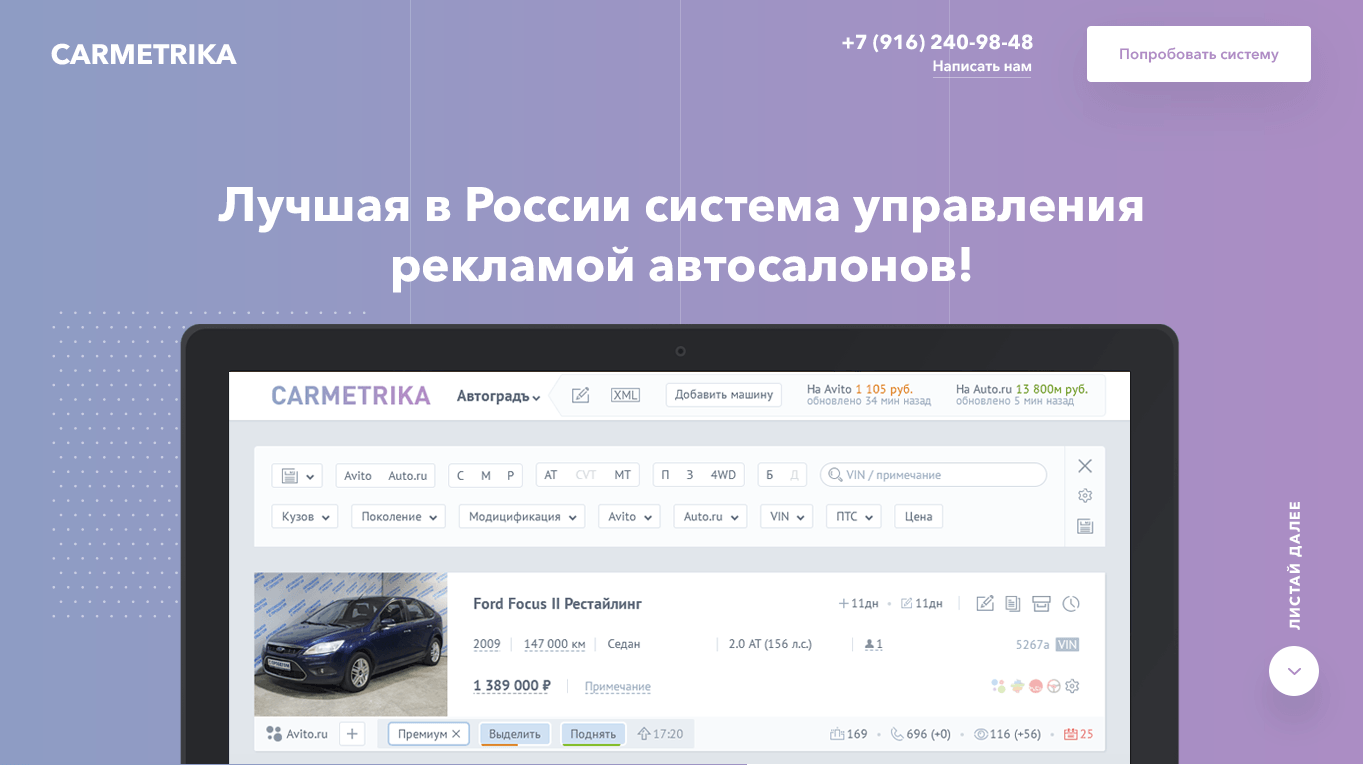Click the Добавить машину button
The width and height of the screenshot is (1363, 765).
[x=724, y=395]
